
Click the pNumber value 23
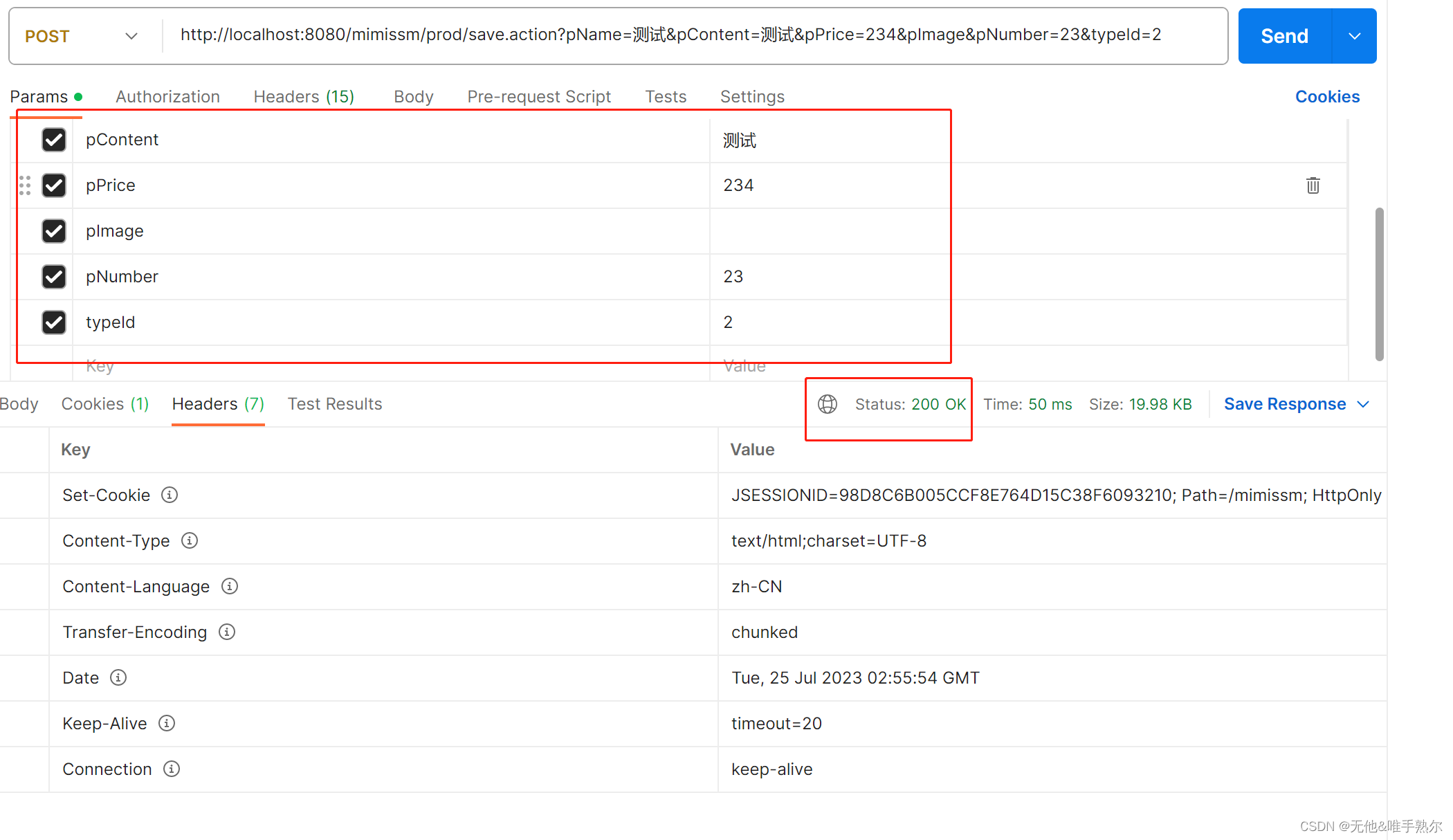pyautogui.click(x=733, y=277)
